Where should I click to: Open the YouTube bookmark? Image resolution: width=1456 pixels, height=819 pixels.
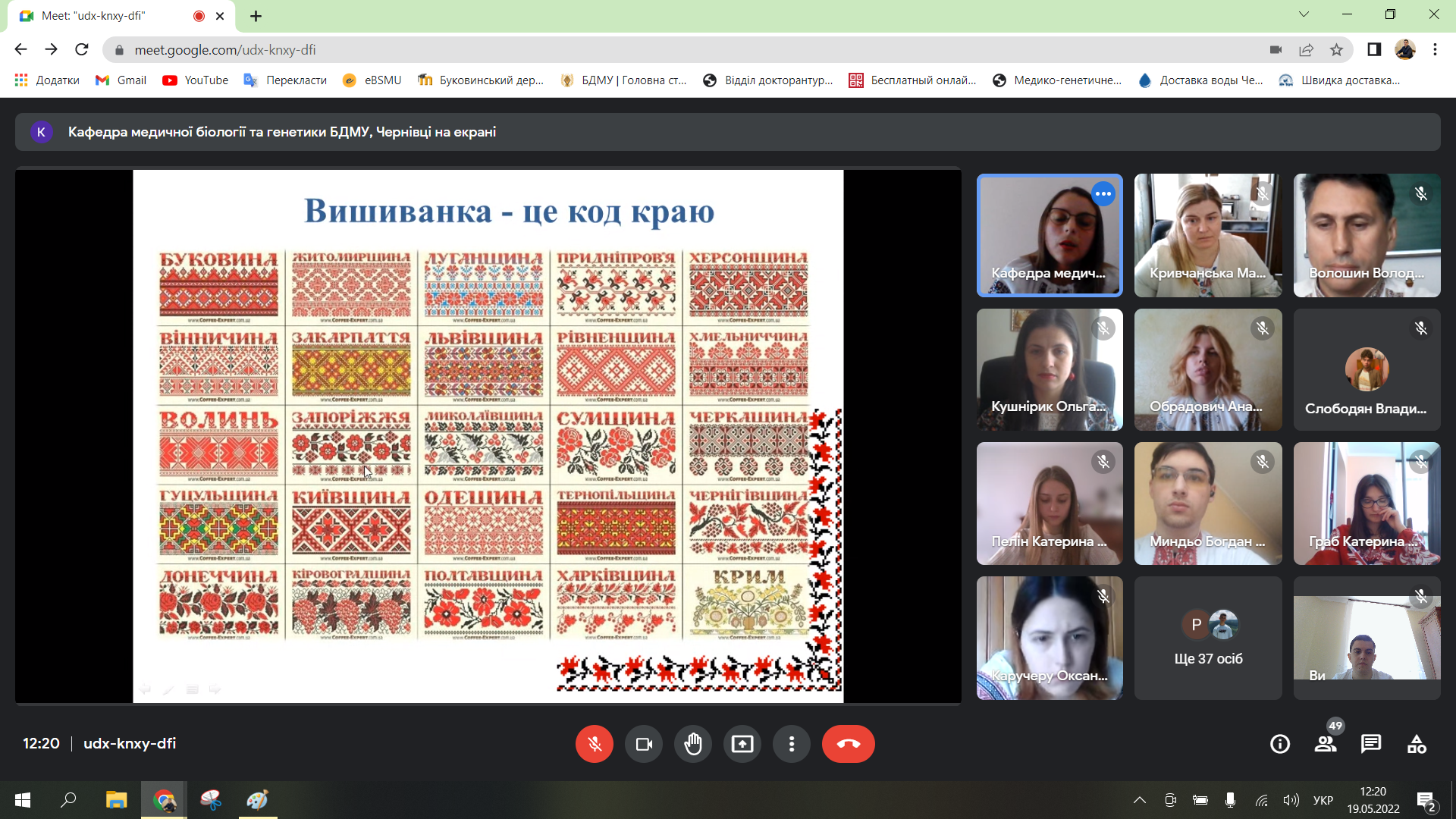[196, 80]
